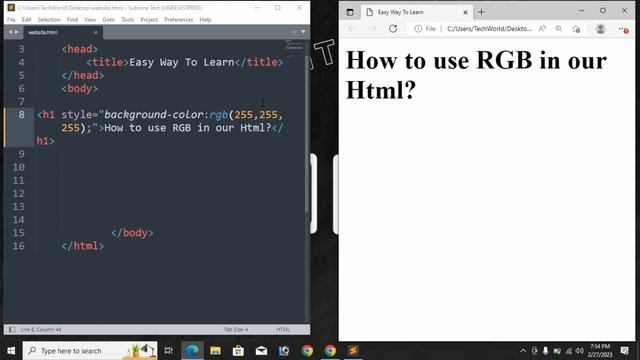Open Edge Settings and more menu
Screen dimensions: 640x360
click(623, 29)
